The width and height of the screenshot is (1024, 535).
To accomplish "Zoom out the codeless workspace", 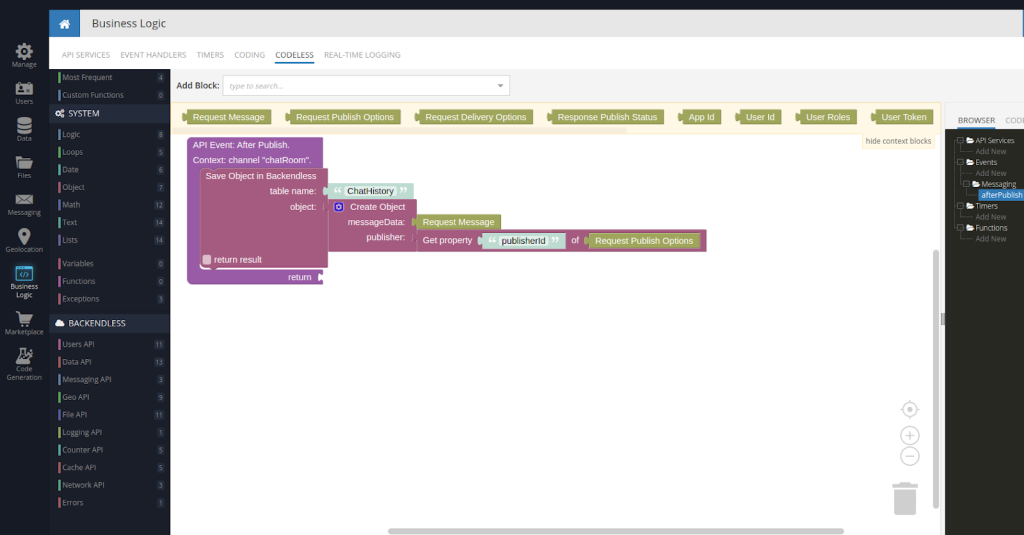I will click(910, 456).
